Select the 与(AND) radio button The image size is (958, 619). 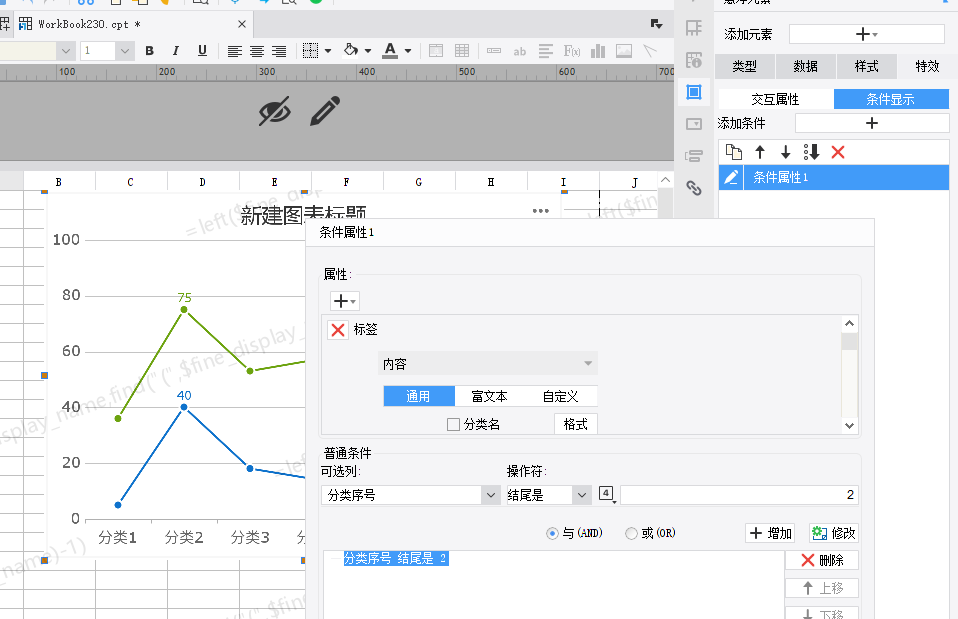(x=552, y=533)
